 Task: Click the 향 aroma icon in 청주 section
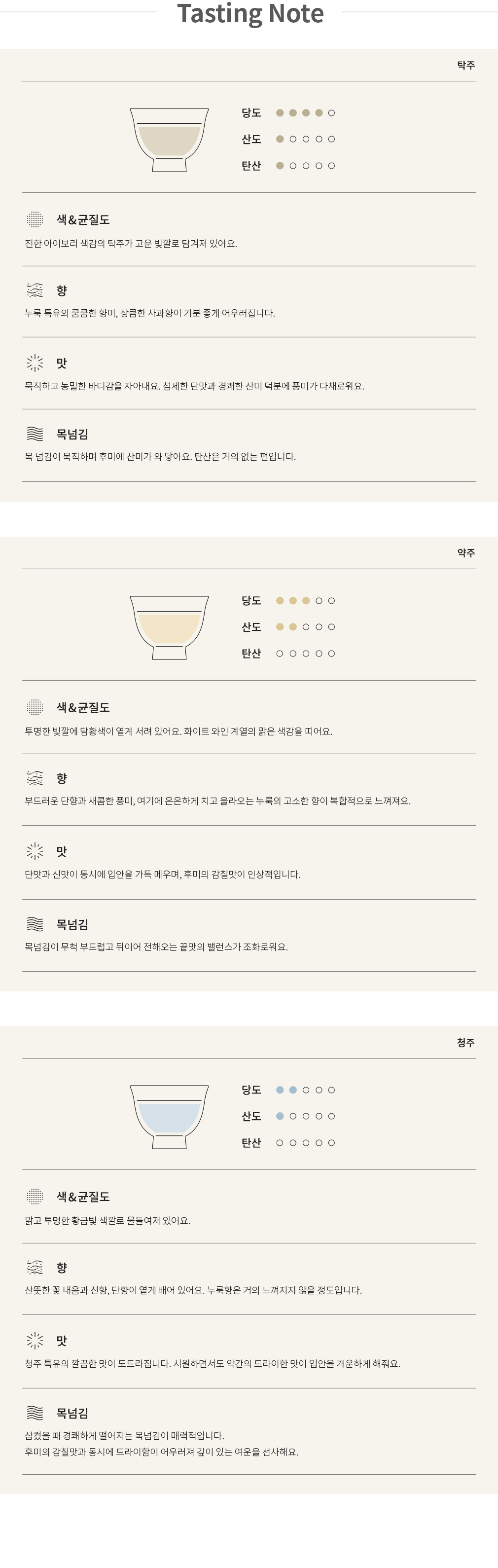click(x=36, y=1267)
